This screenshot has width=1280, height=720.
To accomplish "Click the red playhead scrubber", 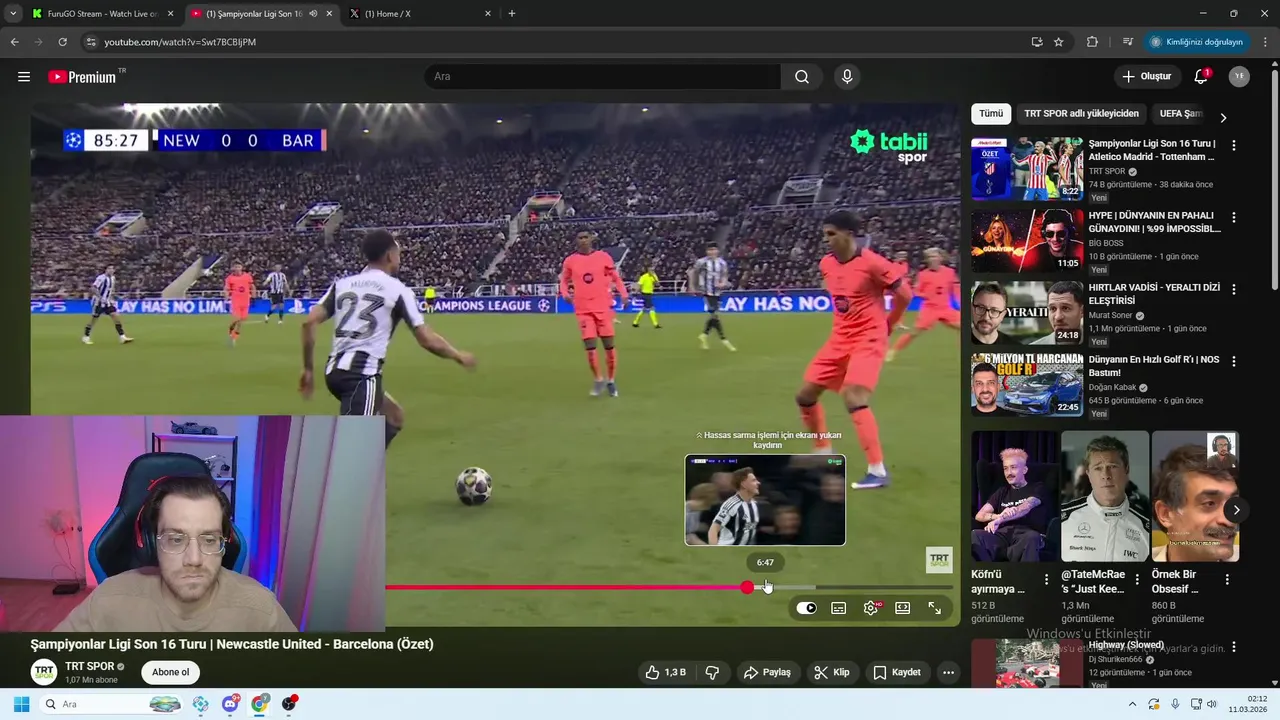I will [x=747, y=588].
